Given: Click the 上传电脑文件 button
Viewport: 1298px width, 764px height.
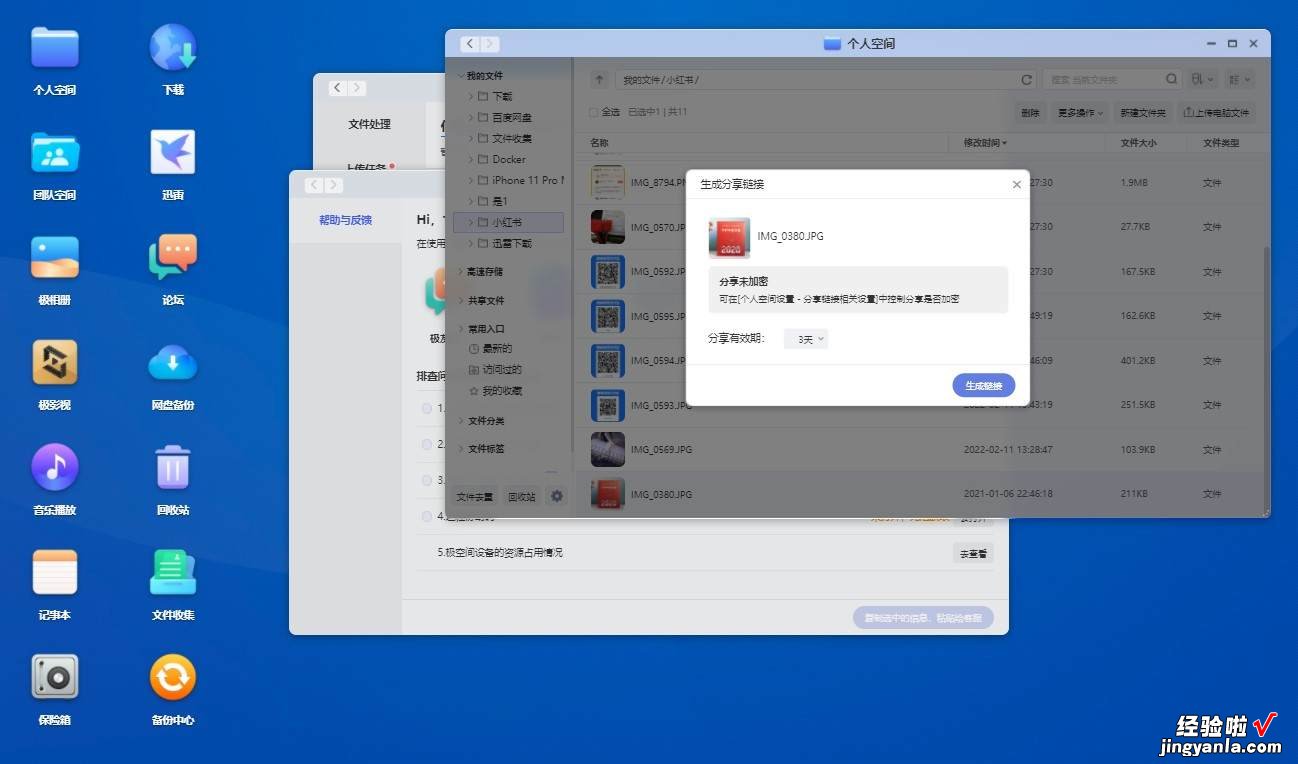Looking at the screenshot, I should click(1216, 113).
